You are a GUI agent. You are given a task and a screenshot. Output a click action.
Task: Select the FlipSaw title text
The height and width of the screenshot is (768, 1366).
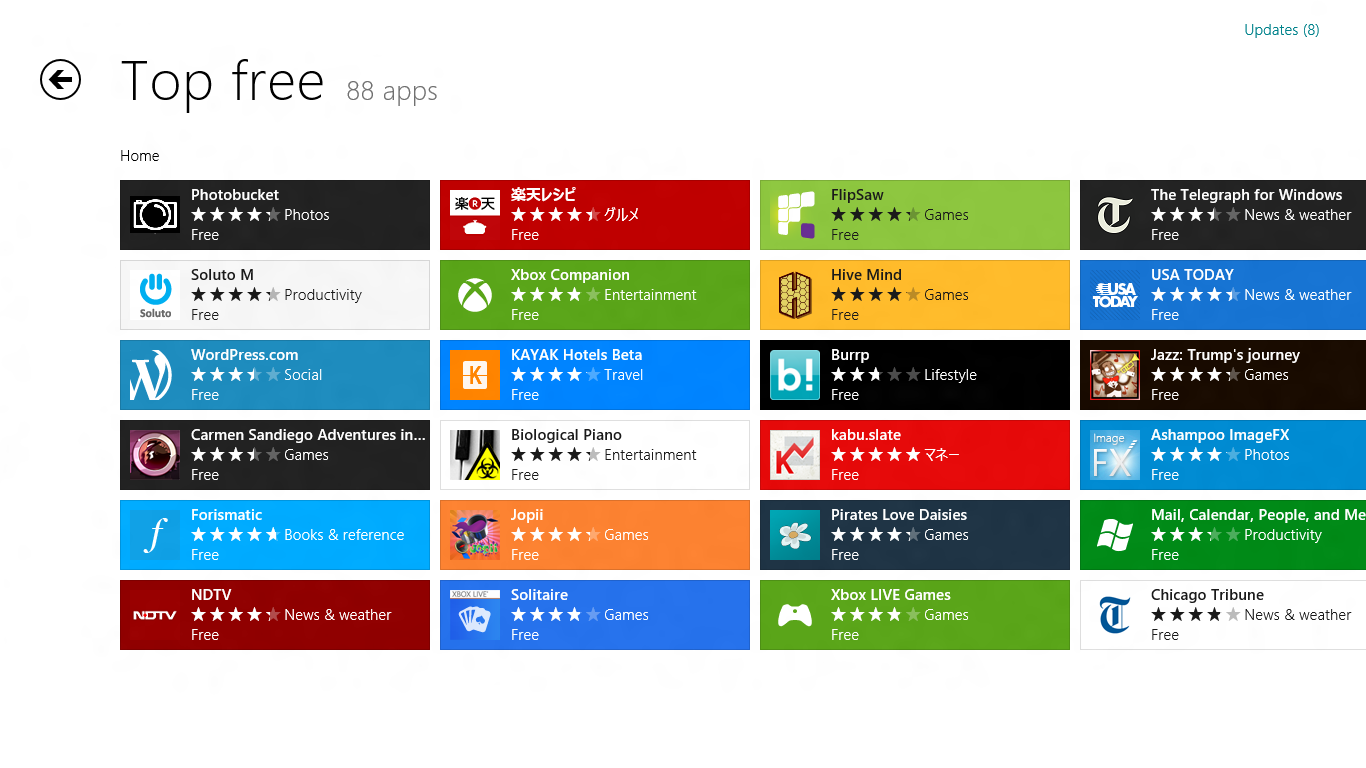click(857, 195)
